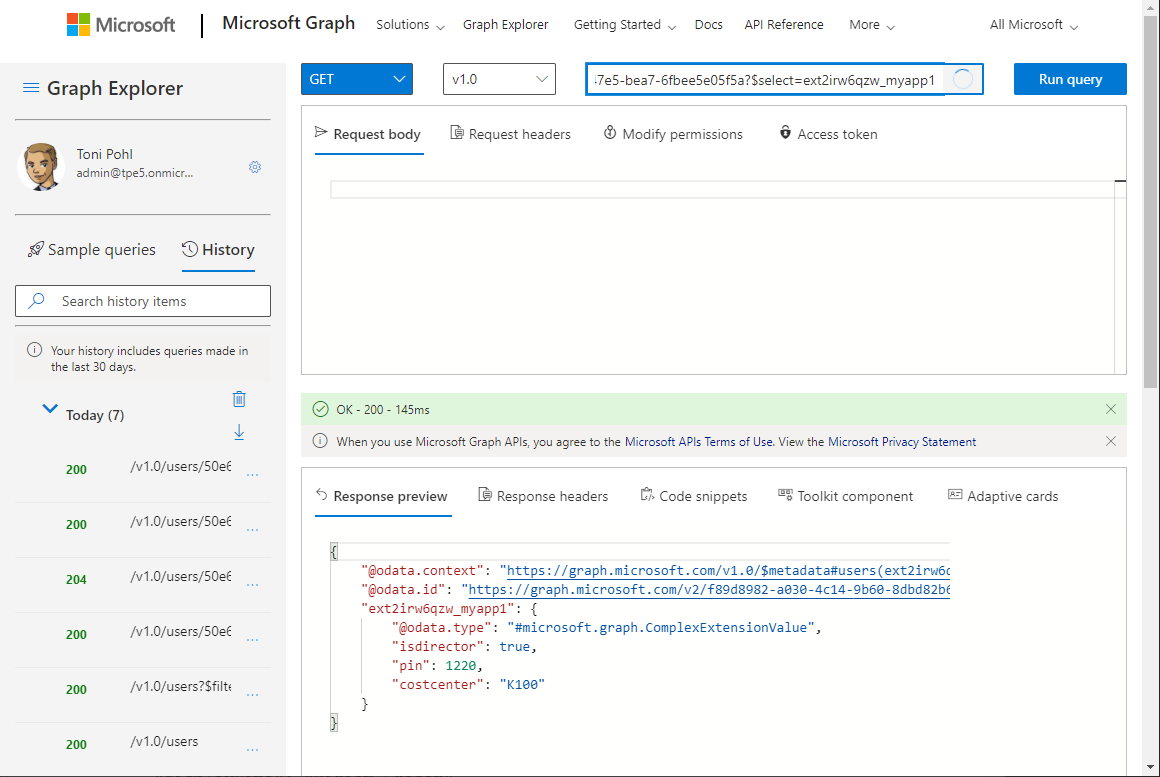Open the Access token tab
Image resolution: width=1160 pixels, height=777 pixels.
pyautogui.click(x=828, y=134)
